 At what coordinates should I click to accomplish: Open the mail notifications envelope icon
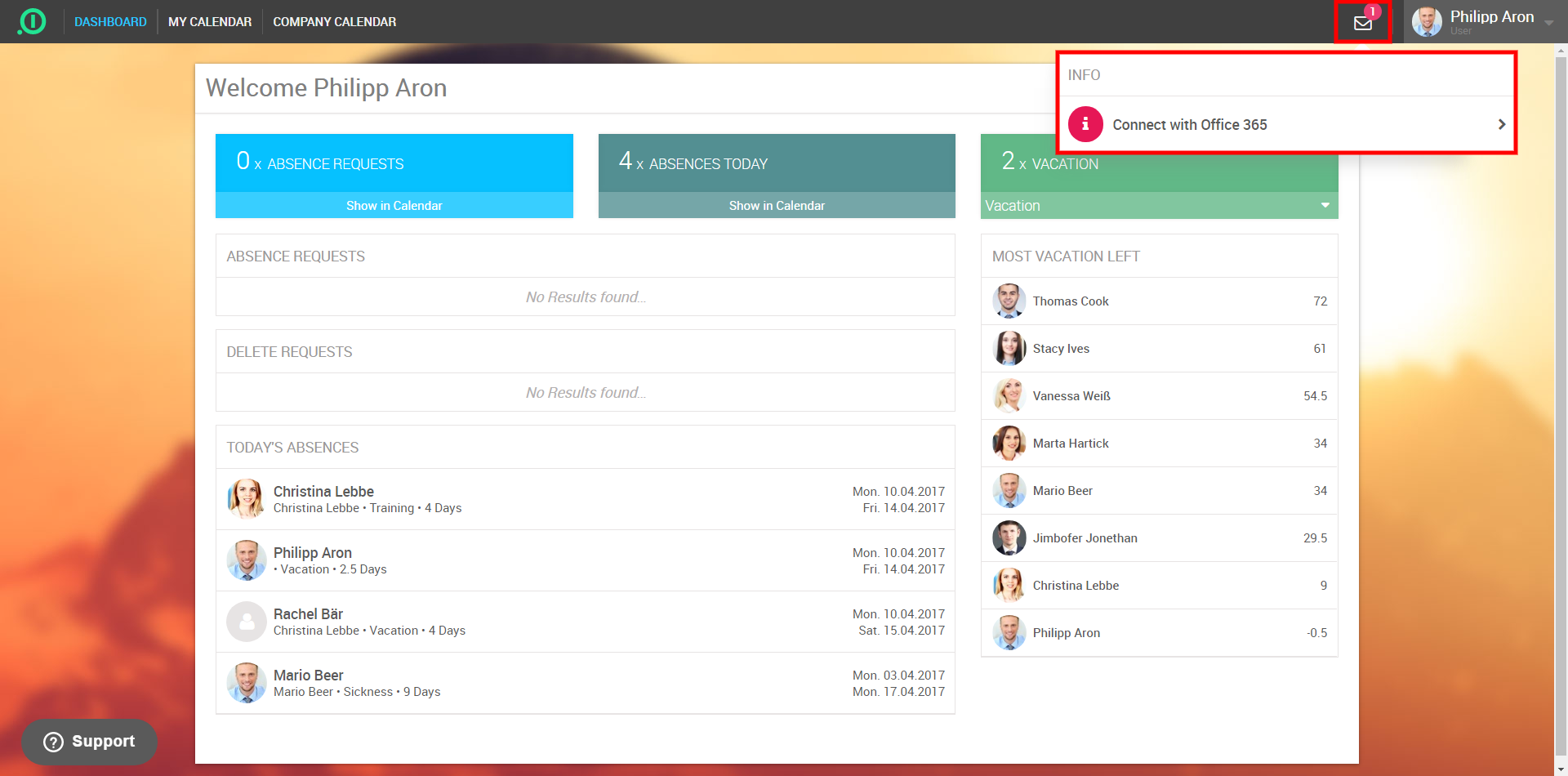(x=1362, y=23)
